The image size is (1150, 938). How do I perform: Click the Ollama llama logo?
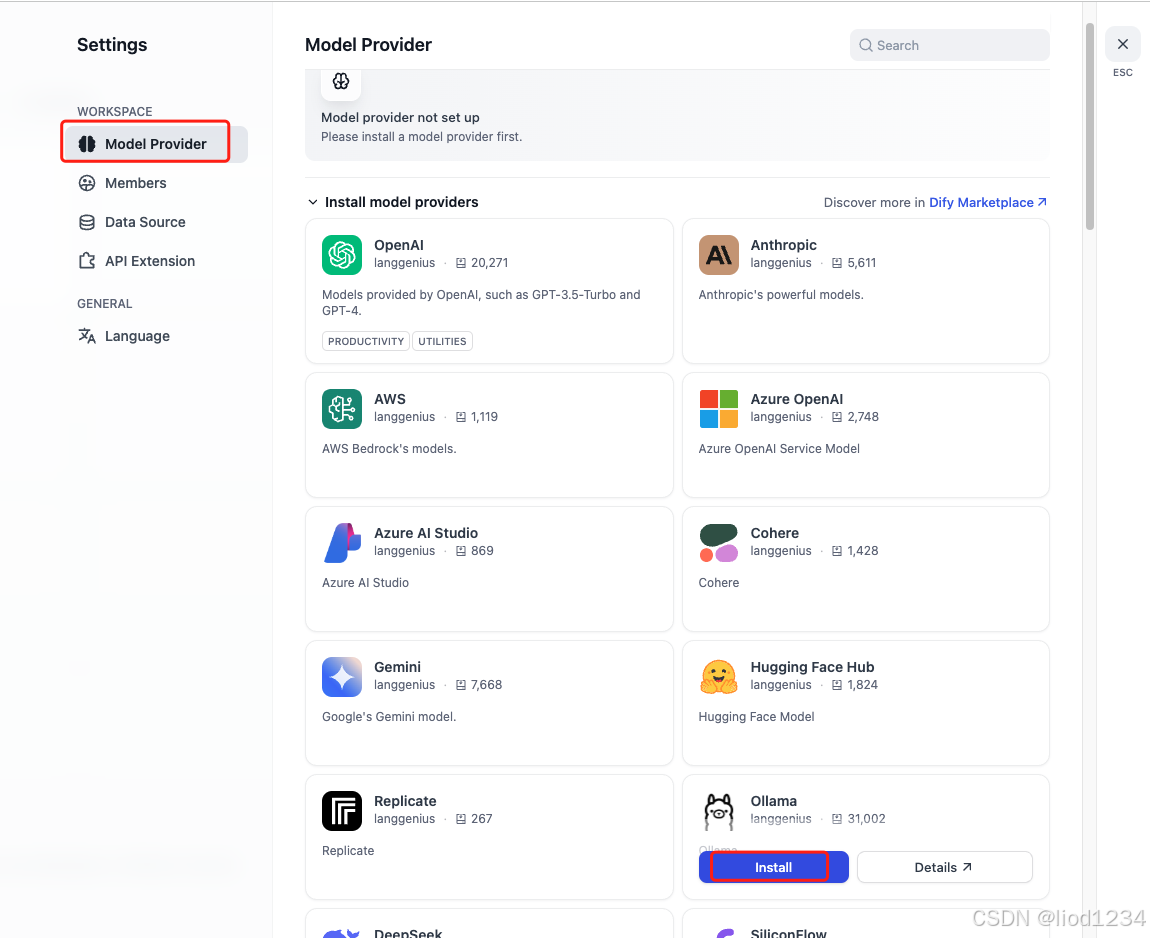pos(719,811)
